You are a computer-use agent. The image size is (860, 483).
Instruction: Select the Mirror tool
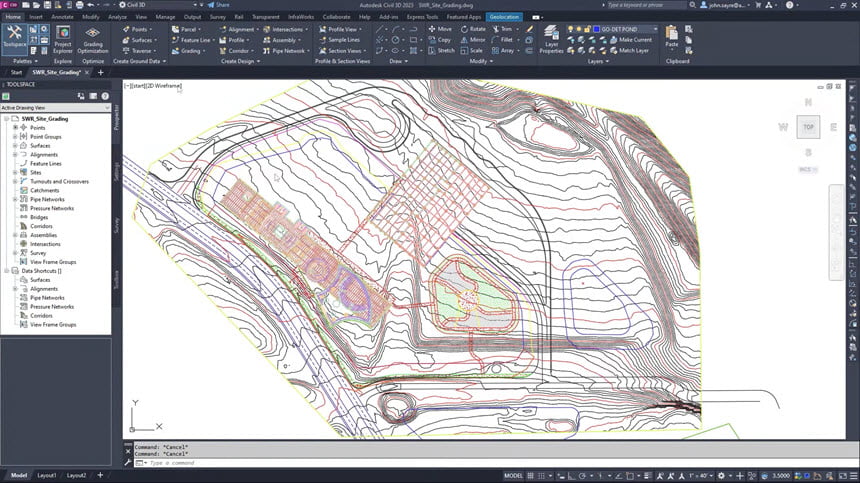[x=473, y=40]
